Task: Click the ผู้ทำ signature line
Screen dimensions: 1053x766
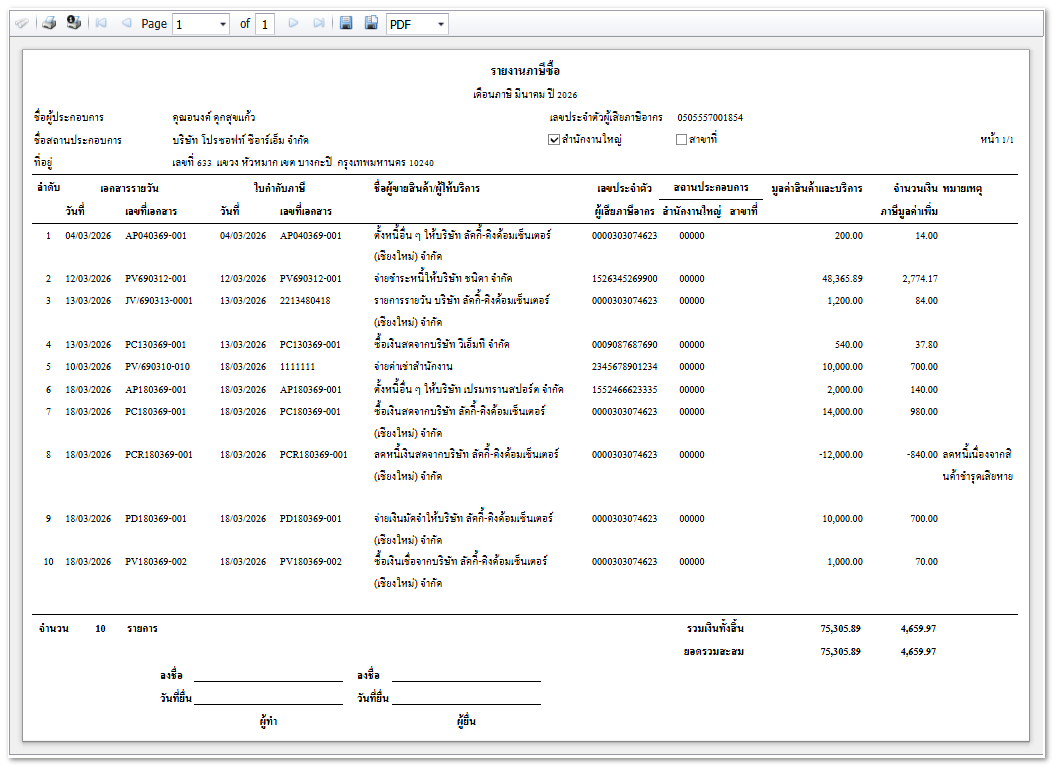Action: pos(267,679)
